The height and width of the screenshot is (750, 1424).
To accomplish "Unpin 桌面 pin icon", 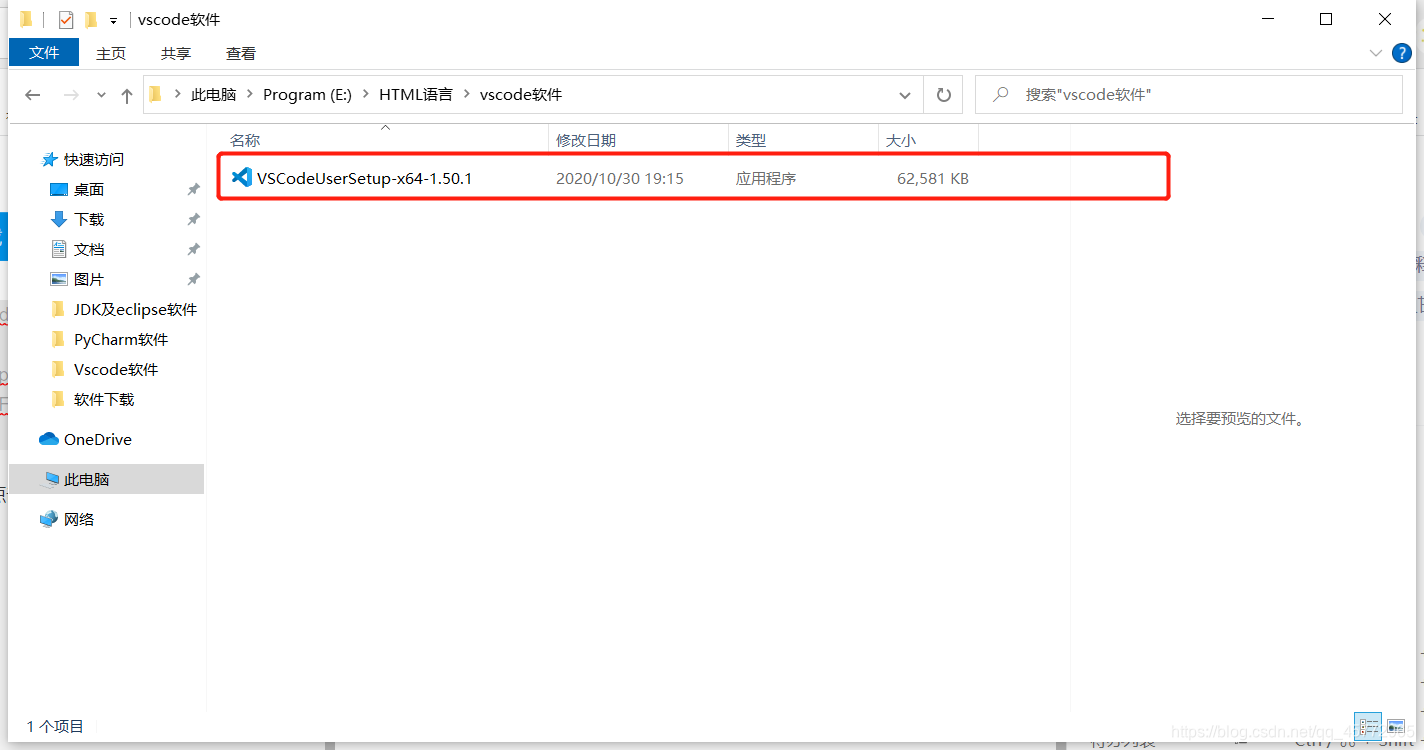I will (193, 189).
